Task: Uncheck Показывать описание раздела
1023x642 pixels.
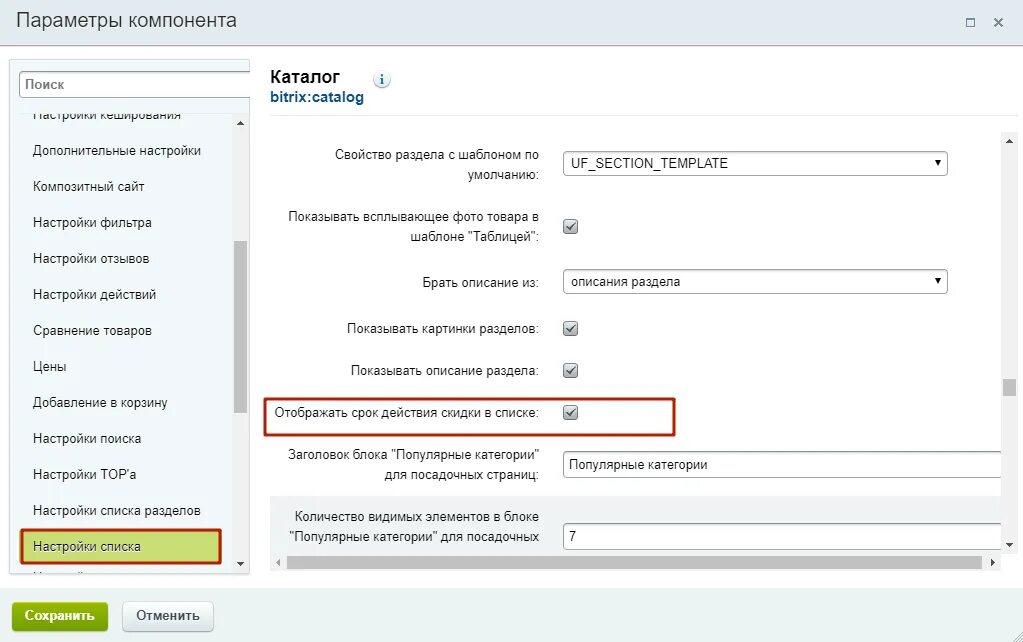Action: click(570, 371)
